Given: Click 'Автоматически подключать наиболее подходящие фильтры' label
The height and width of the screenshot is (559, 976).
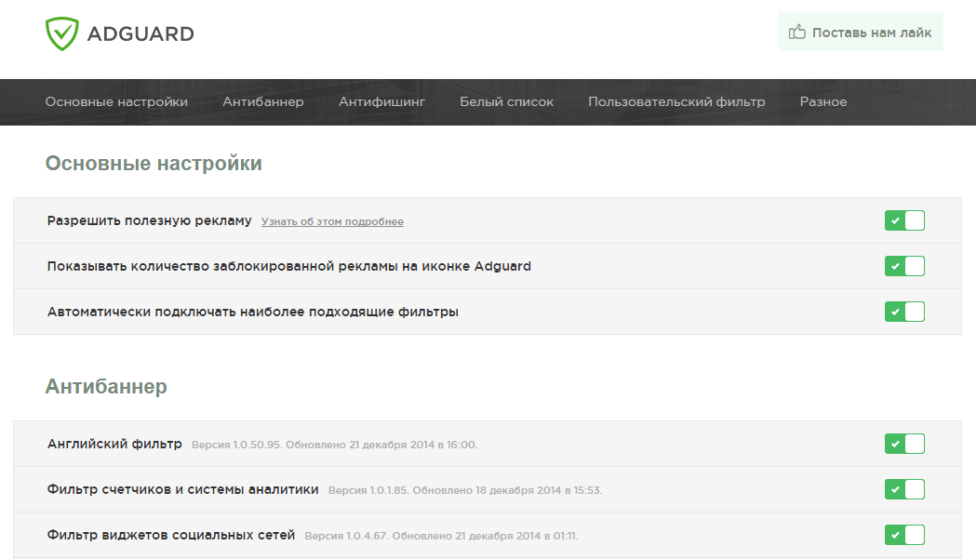Looking at the screenshot, I should (x=253, y=312).
